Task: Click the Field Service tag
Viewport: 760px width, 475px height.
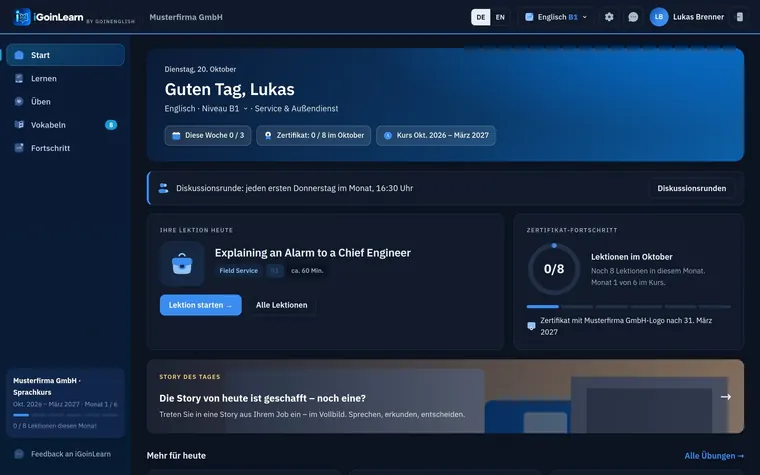Action: (238, 270)
